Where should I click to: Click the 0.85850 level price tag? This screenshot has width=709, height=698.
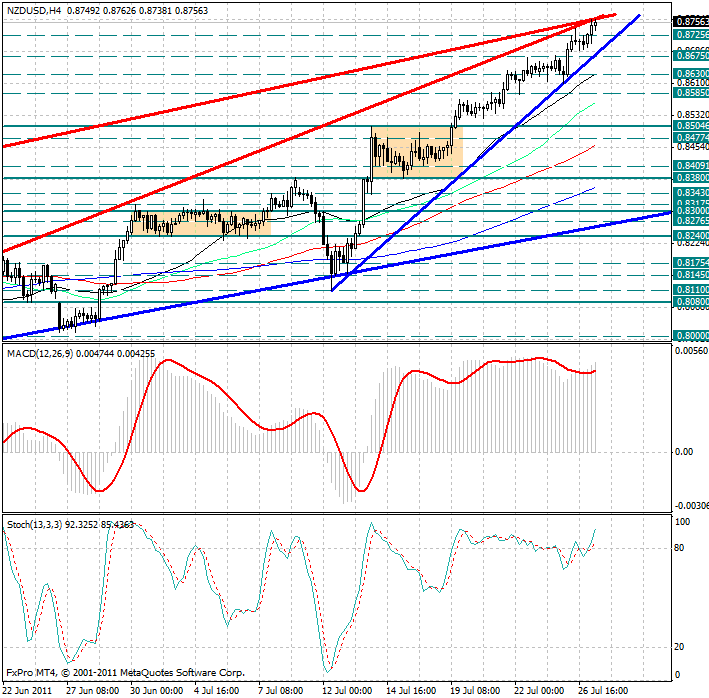pos(691,93)
